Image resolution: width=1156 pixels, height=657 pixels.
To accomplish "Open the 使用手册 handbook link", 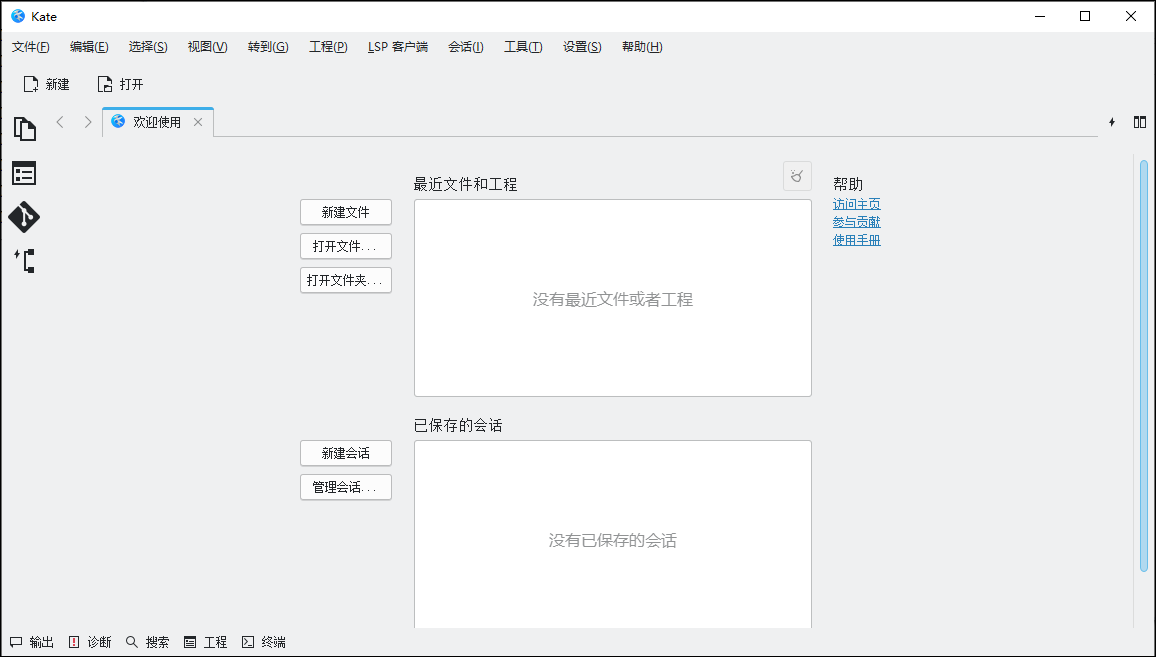I will (x=855, y=240).
